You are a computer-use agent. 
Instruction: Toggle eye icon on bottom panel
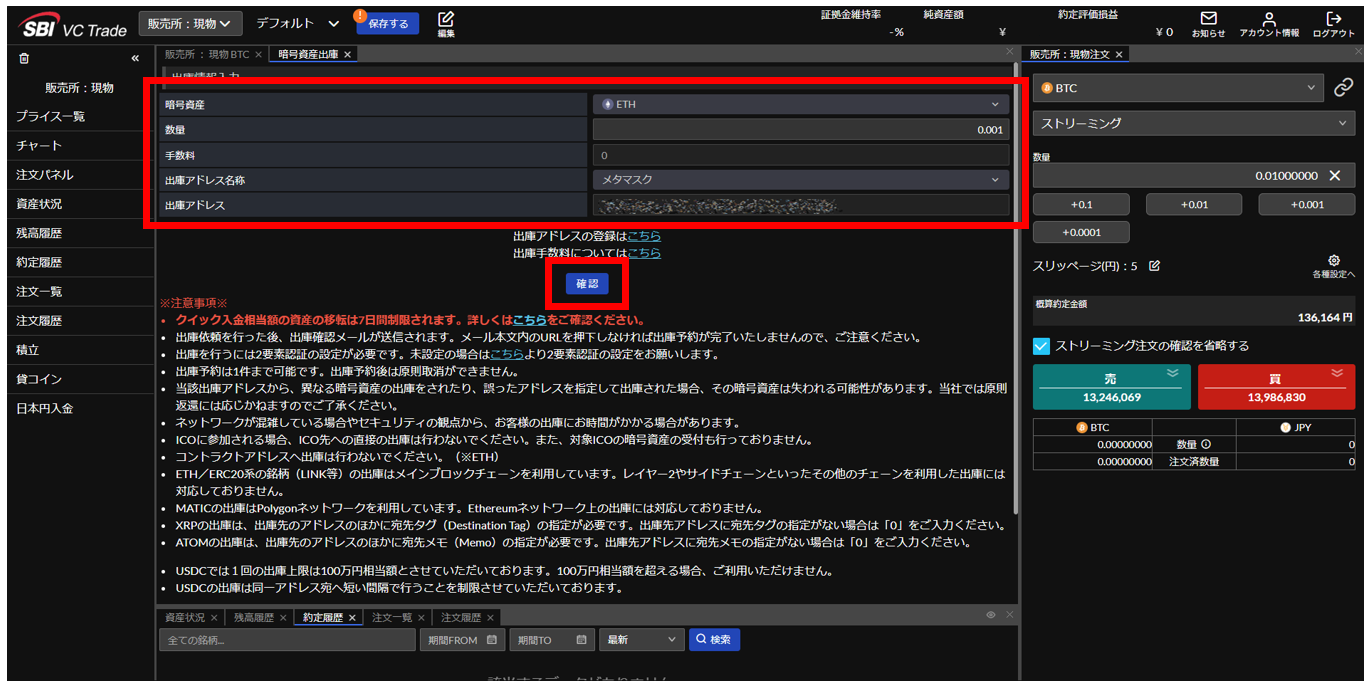tap(991, 615)
